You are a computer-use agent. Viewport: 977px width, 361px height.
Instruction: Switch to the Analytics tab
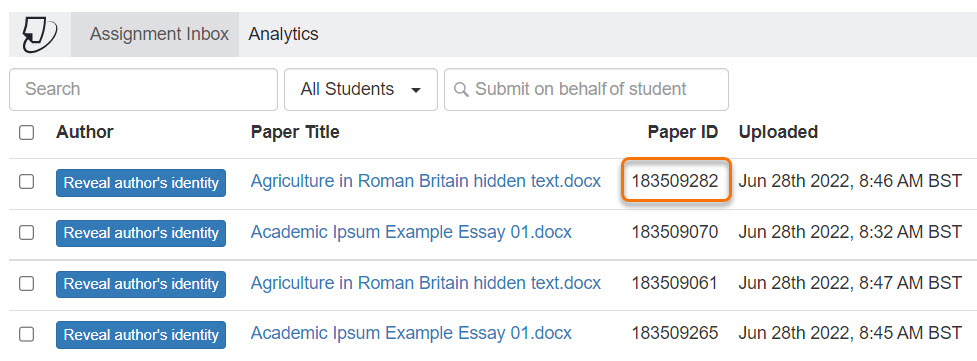pos(284,34)
